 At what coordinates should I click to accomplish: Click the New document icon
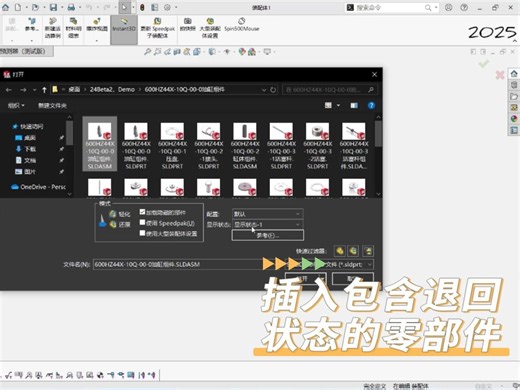pos(18,7)
